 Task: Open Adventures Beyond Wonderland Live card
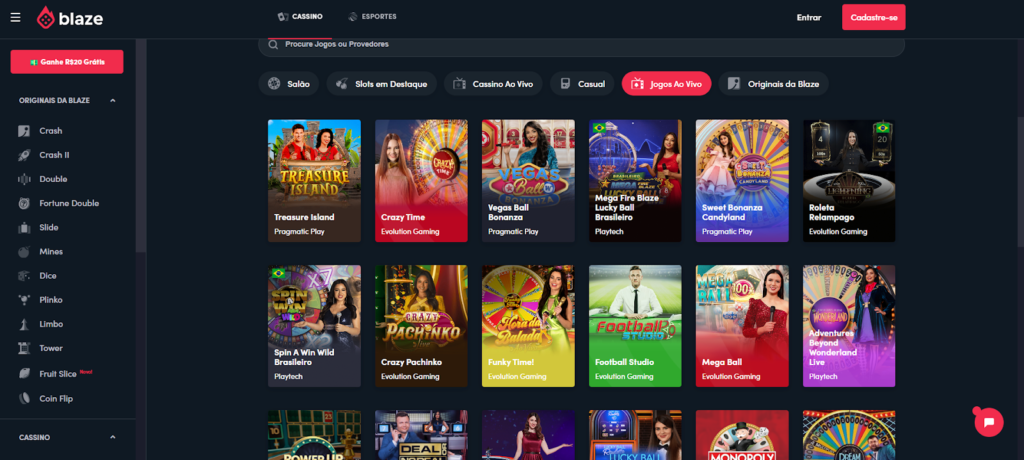pyautogui.click(x=849, y=326)
